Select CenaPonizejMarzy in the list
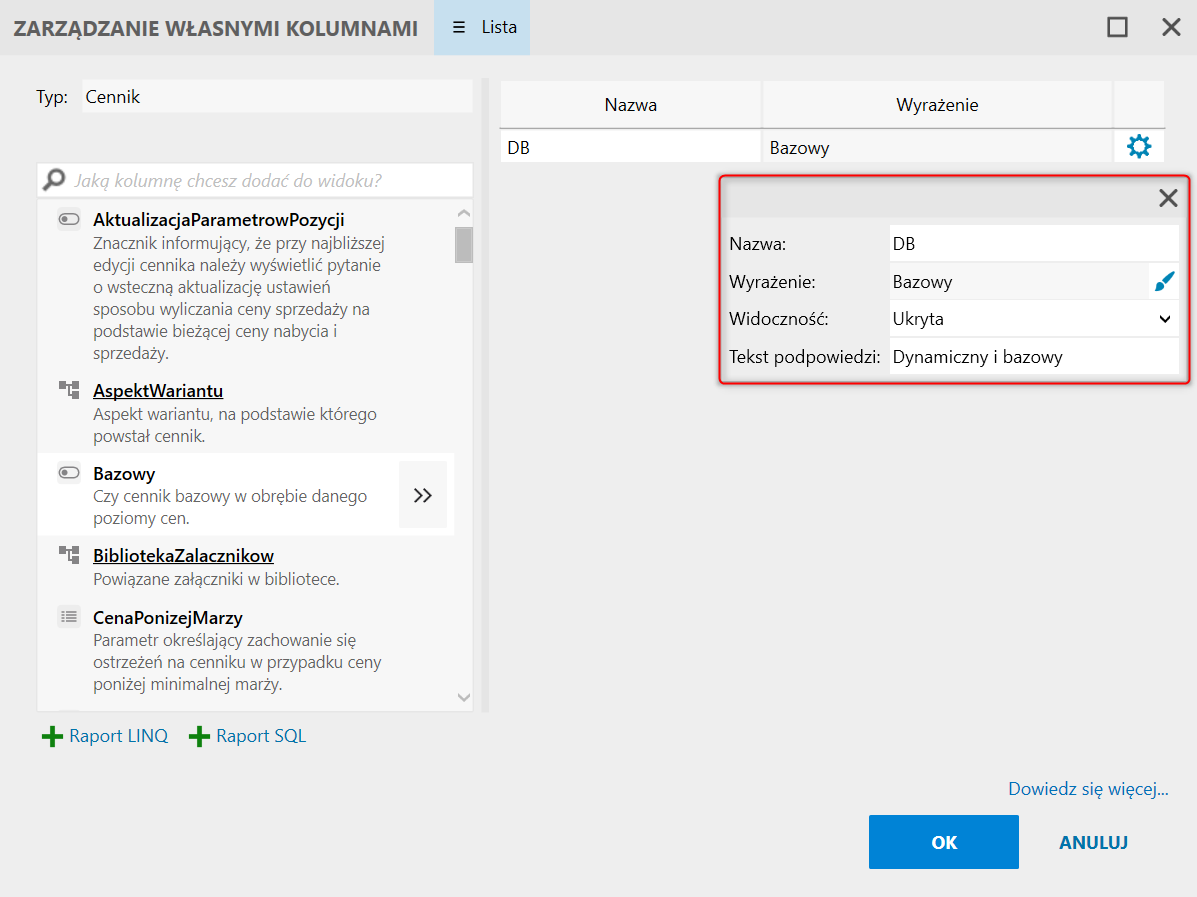The width and height of the screenshot is (1197, 897). point(246,650)
